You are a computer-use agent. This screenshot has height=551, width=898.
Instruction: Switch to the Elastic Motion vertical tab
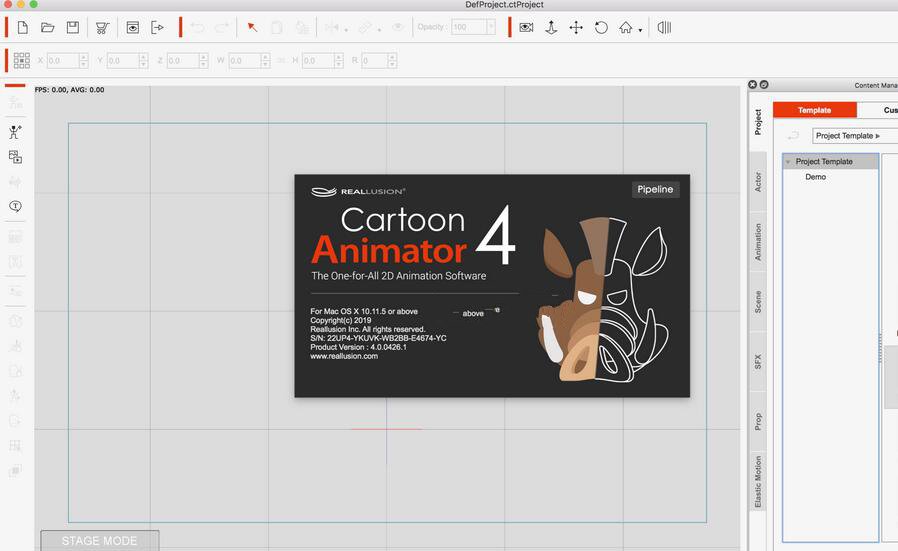(x=758, y=482)
